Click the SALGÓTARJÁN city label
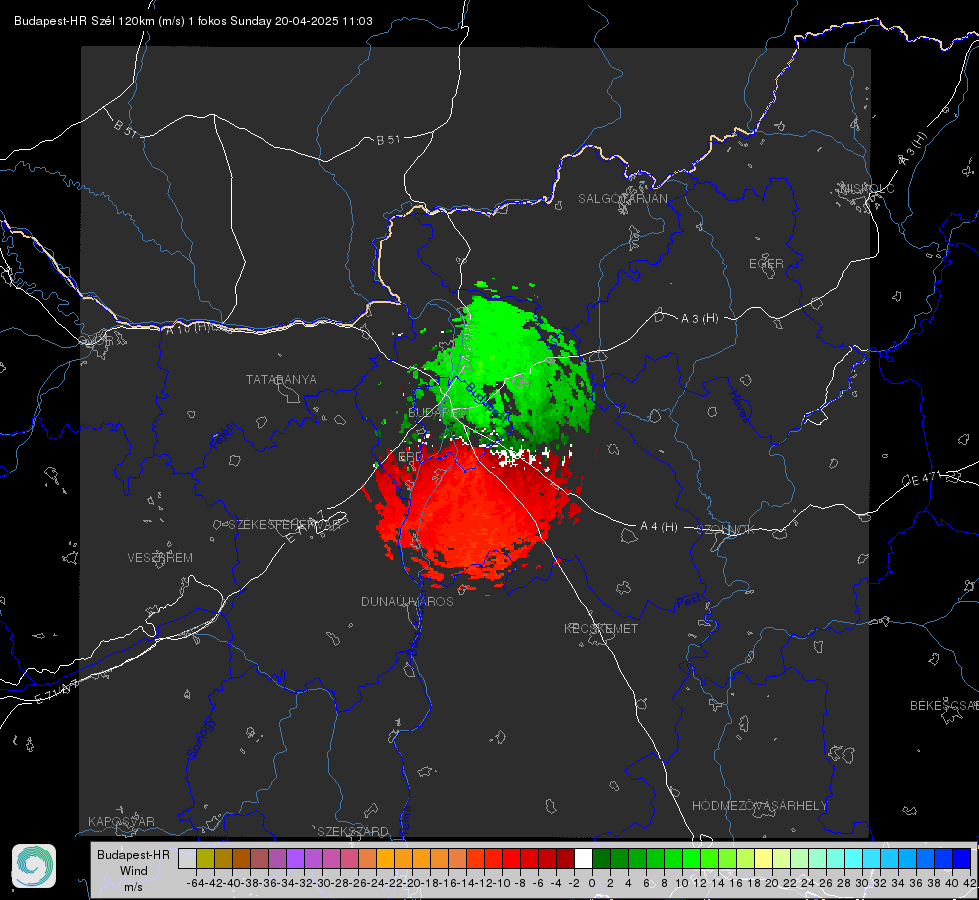 pyautogui.click(x=622, y=199)
